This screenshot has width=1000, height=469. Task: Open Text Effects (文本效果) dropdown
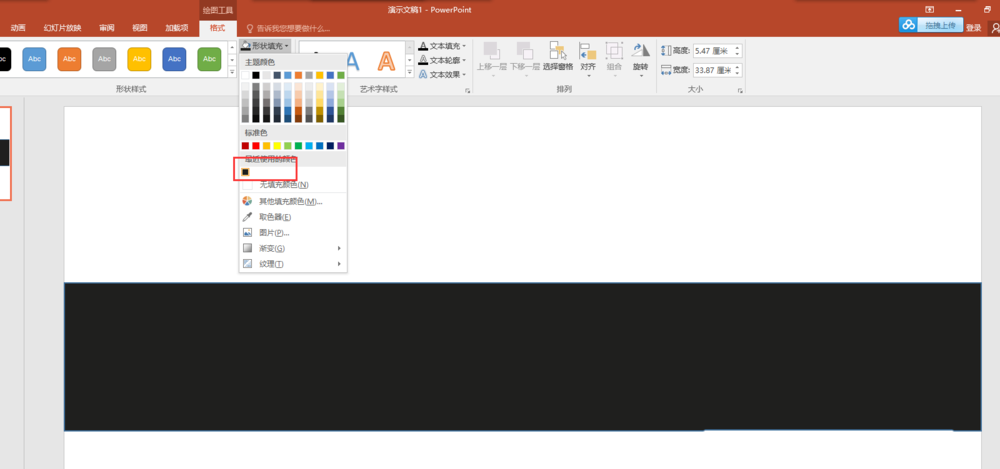coord(442,74)
